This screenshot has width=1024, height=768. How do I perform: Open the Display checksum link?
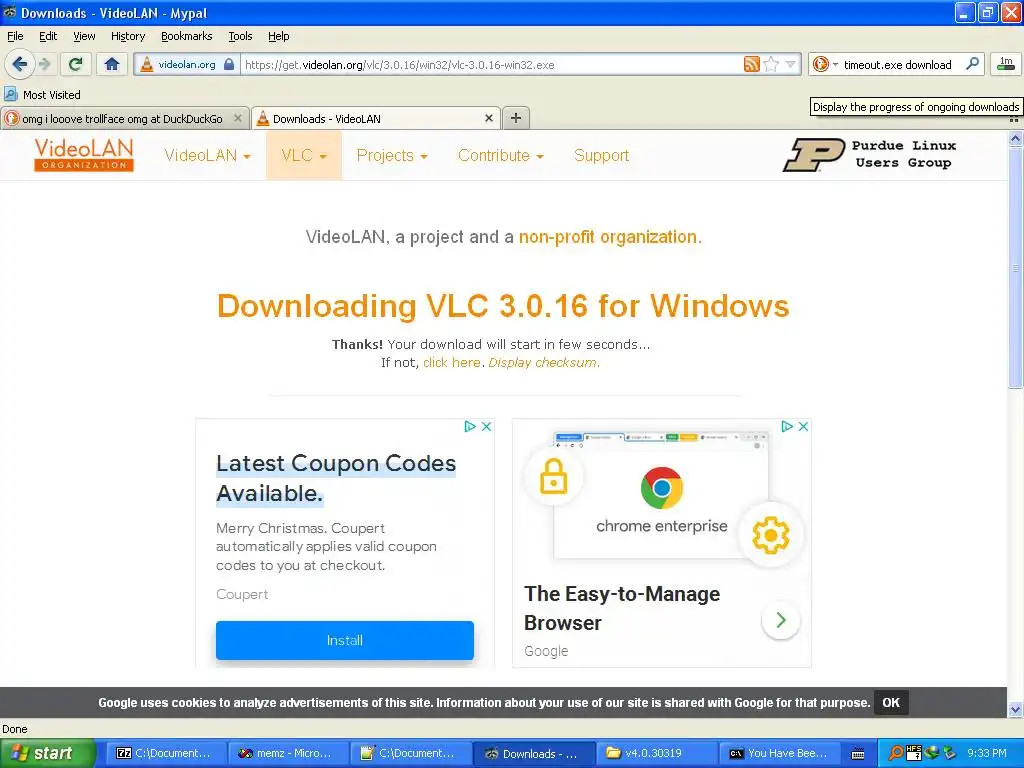pyautogui.click(x=543, y=362)
